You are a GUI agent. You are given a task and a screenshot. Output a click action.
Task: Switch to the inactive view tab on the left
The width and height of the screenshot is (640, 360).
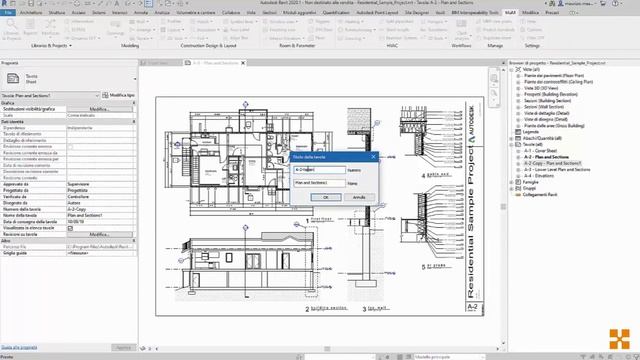pos(160,63)
